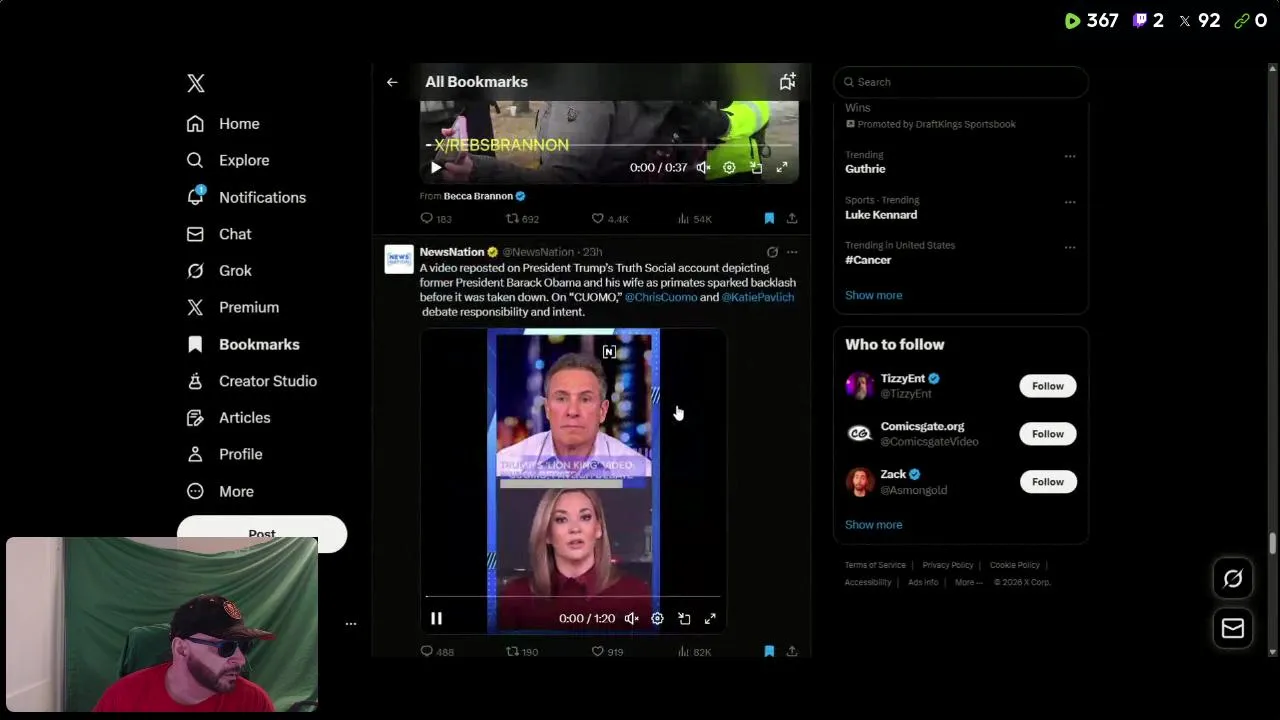
Task: Open floating Grok button
Action: 1233,578
